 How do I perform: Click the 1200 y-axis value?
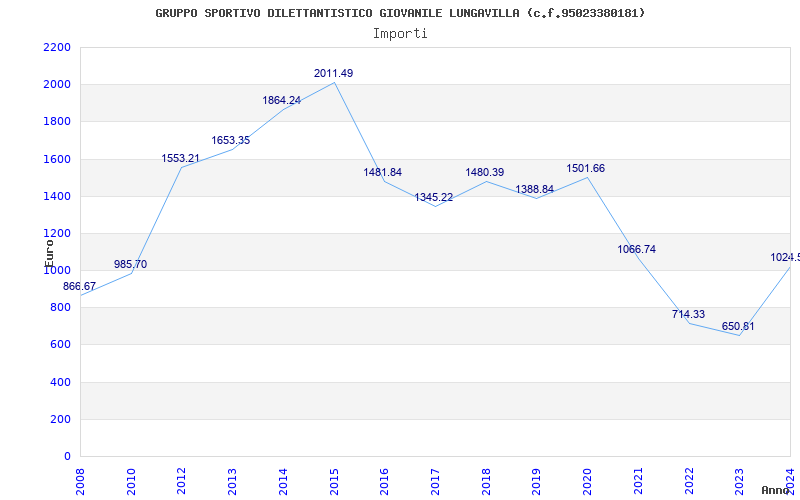point(57,234)
